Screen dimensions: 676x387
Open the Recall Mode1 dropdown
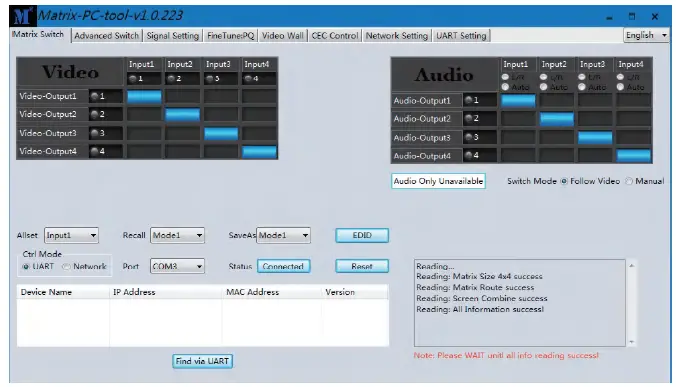(177, 235)
